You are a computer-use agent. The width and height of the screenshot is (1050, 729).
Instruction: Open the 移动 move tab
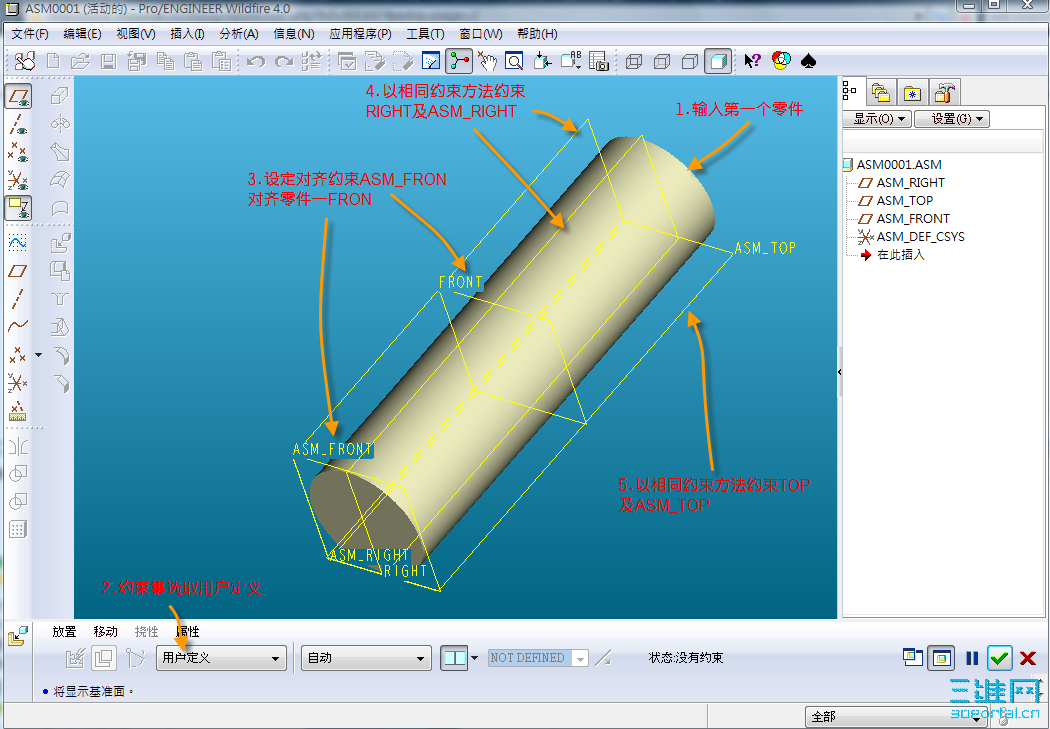coord(105,631)
